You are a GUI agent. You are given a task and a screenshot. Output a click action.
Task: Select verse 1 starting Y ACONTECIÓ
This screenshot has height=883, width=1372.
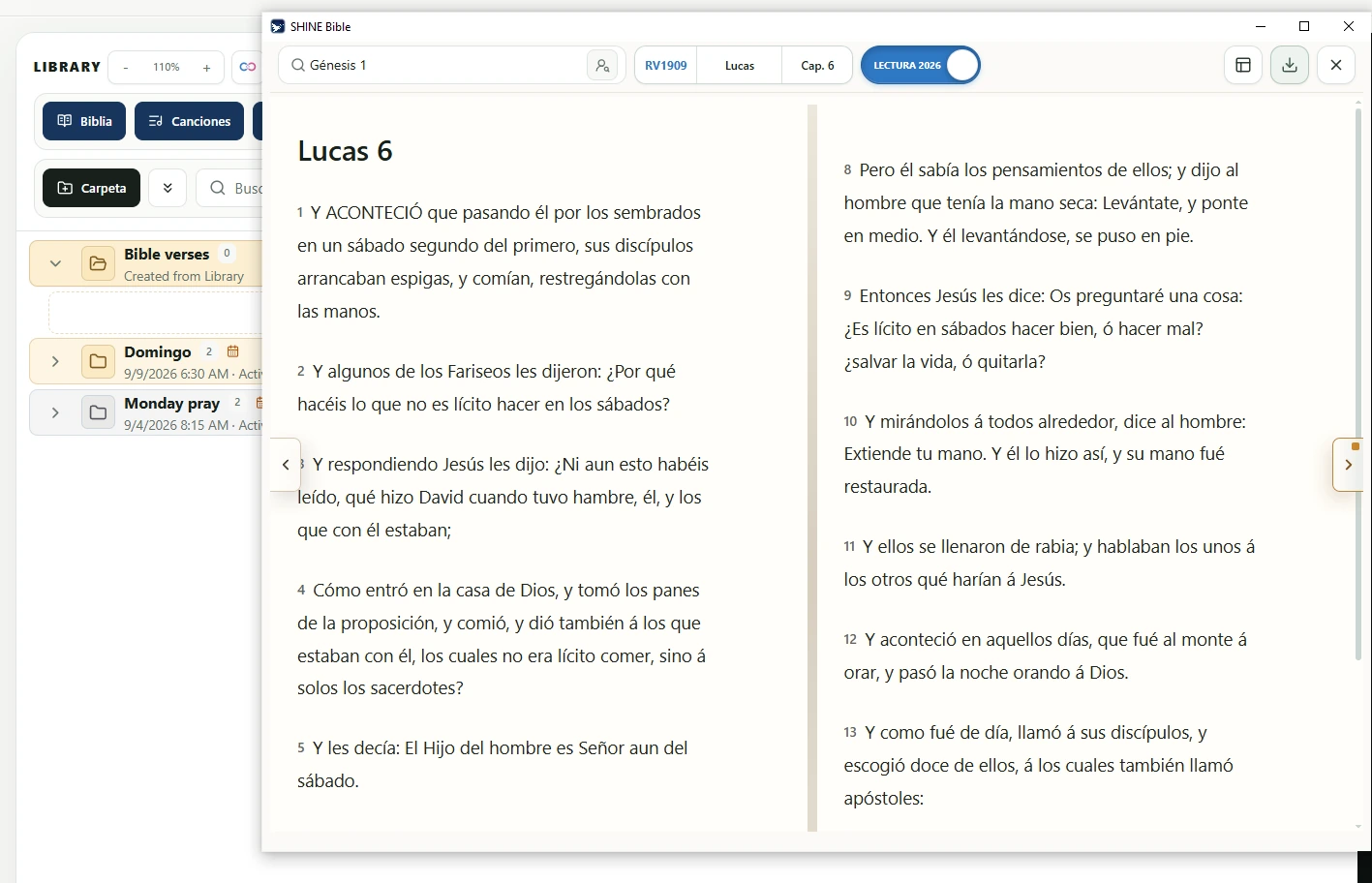coord(500,261)
